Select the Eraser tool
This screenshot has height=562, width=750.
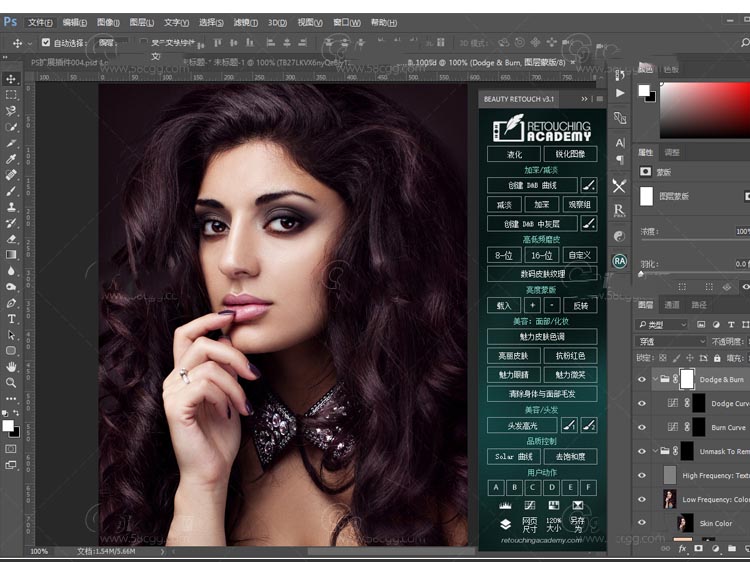[11, 239]
